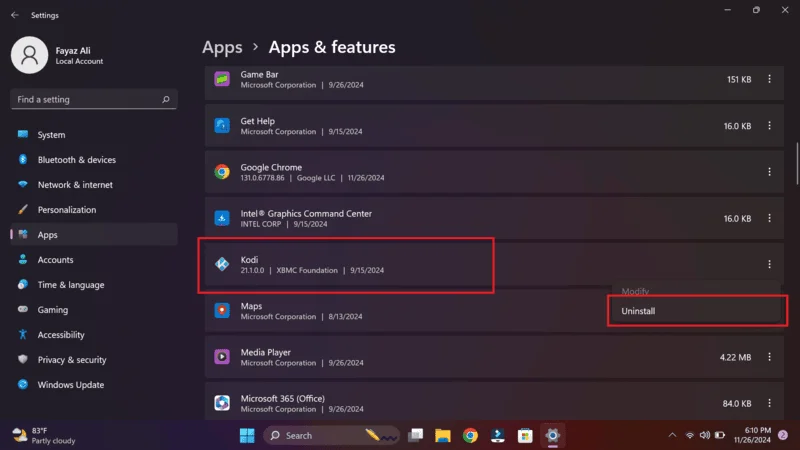Open Personalization settings
This screenshot has height=450, width=800.
[x=94, y=210]
